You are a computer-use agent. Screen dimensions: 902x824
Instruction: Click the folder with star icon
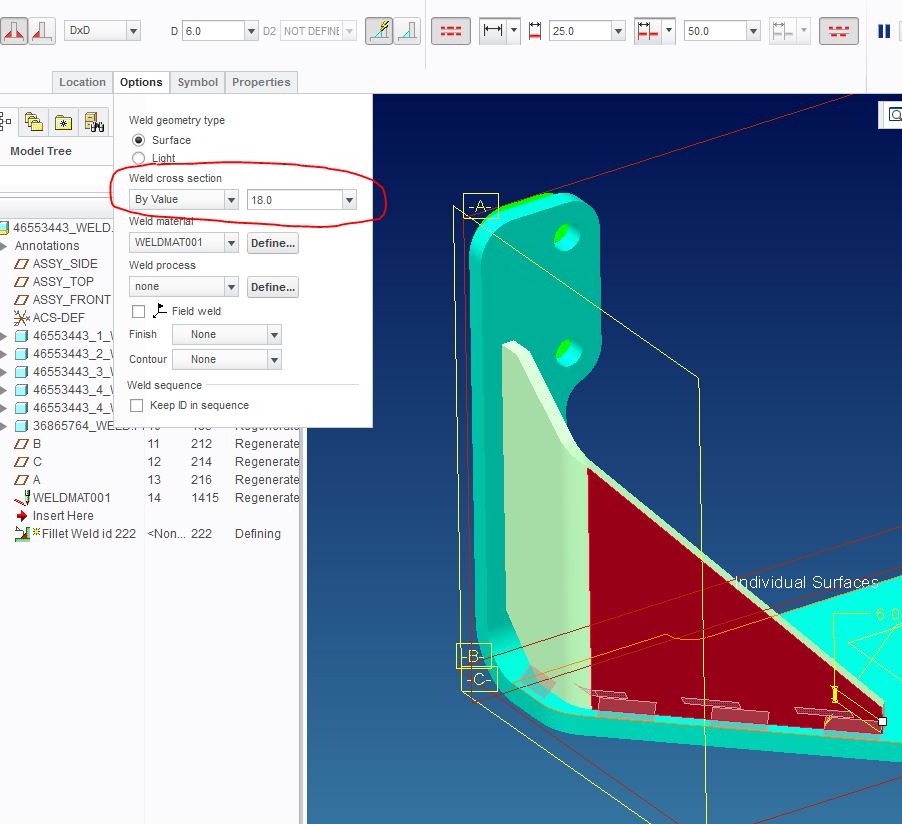point(63,122)
